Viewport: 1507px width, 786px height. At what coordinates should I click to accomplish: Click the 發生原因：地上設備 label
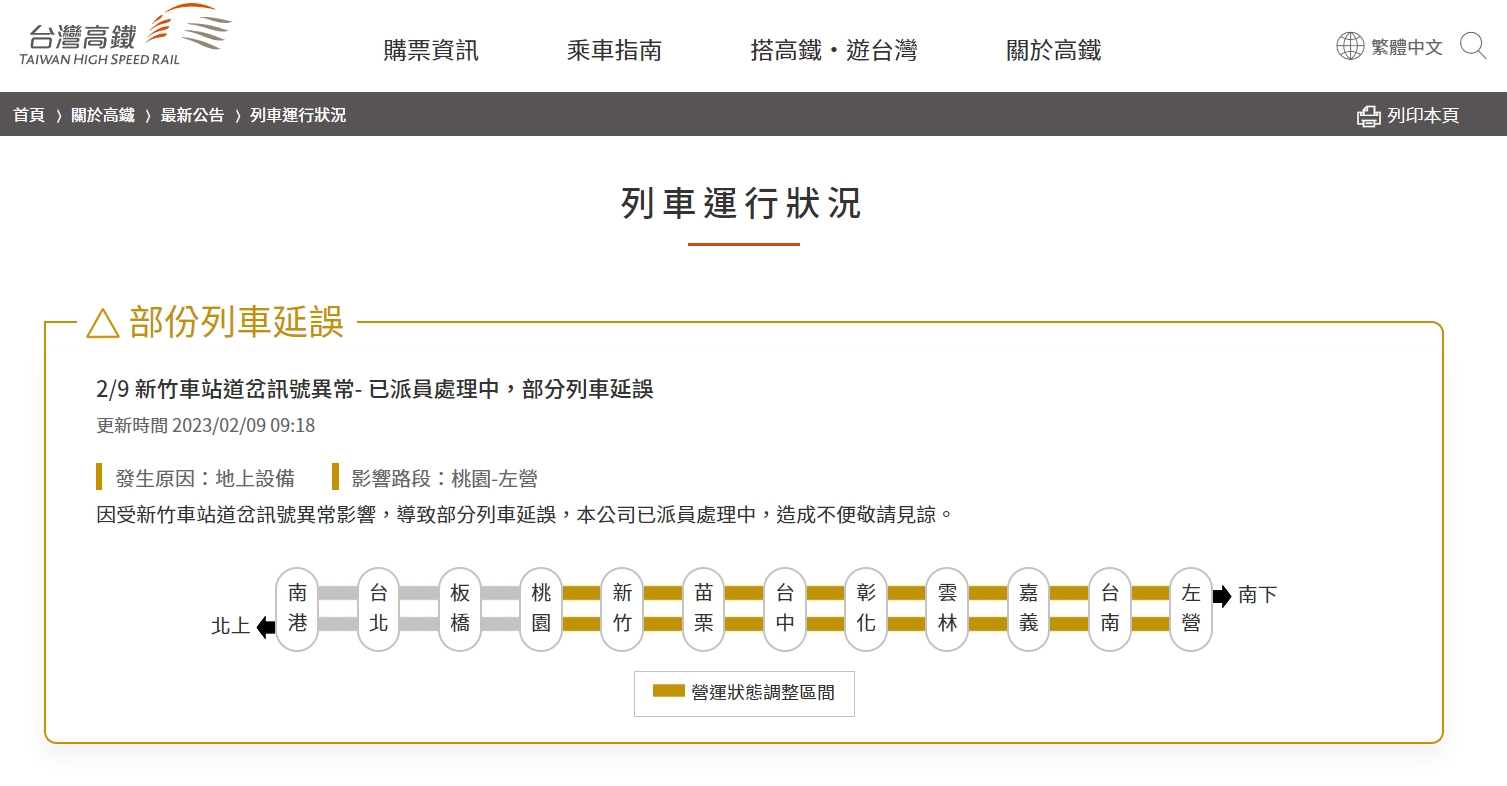pos(205,478)
